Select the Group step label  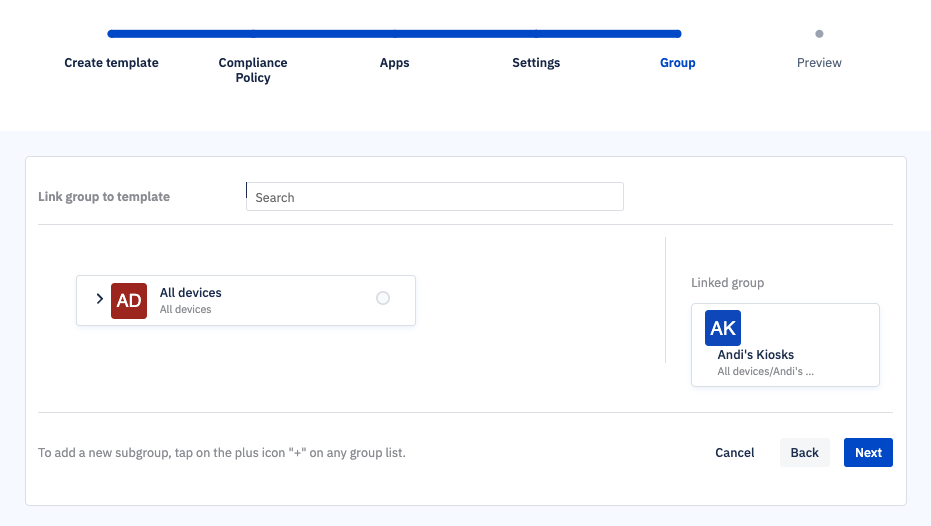pyautogui.click(x=677, y=62)
